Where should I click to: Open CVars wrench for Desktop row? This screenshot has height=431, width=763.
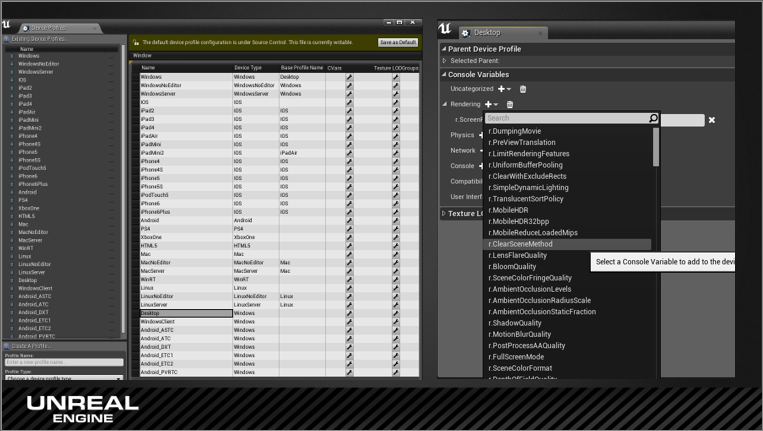[x=349, y=313]
